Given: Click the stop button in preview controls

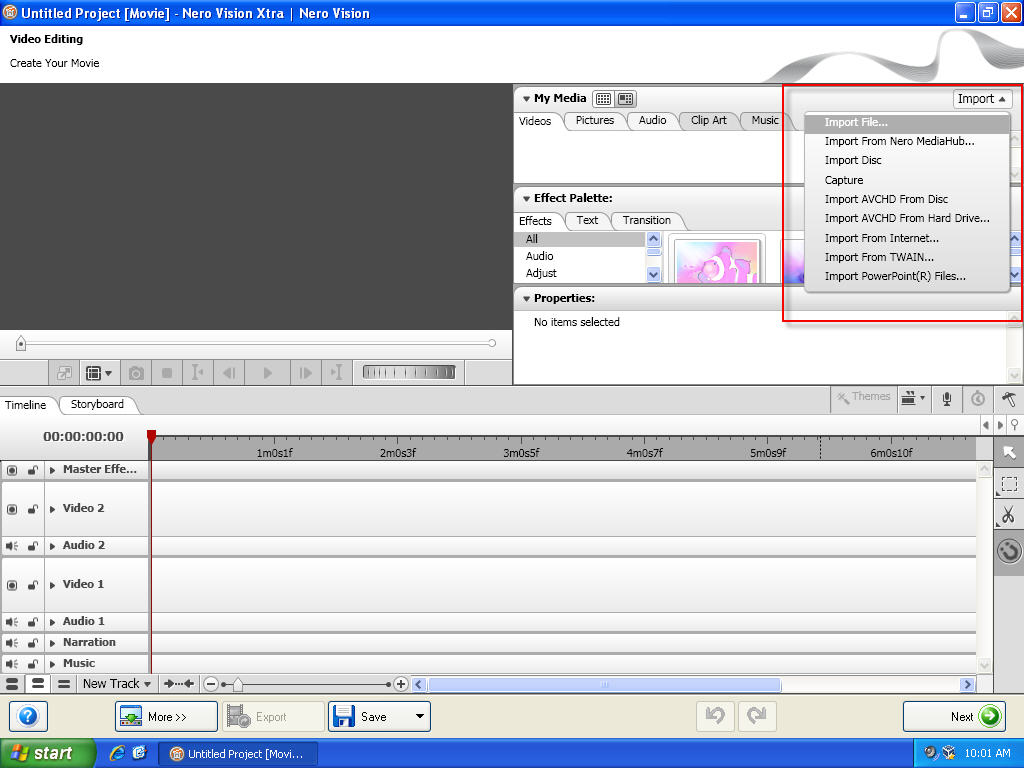Looking at the screenshot, I should coord(167,373).
